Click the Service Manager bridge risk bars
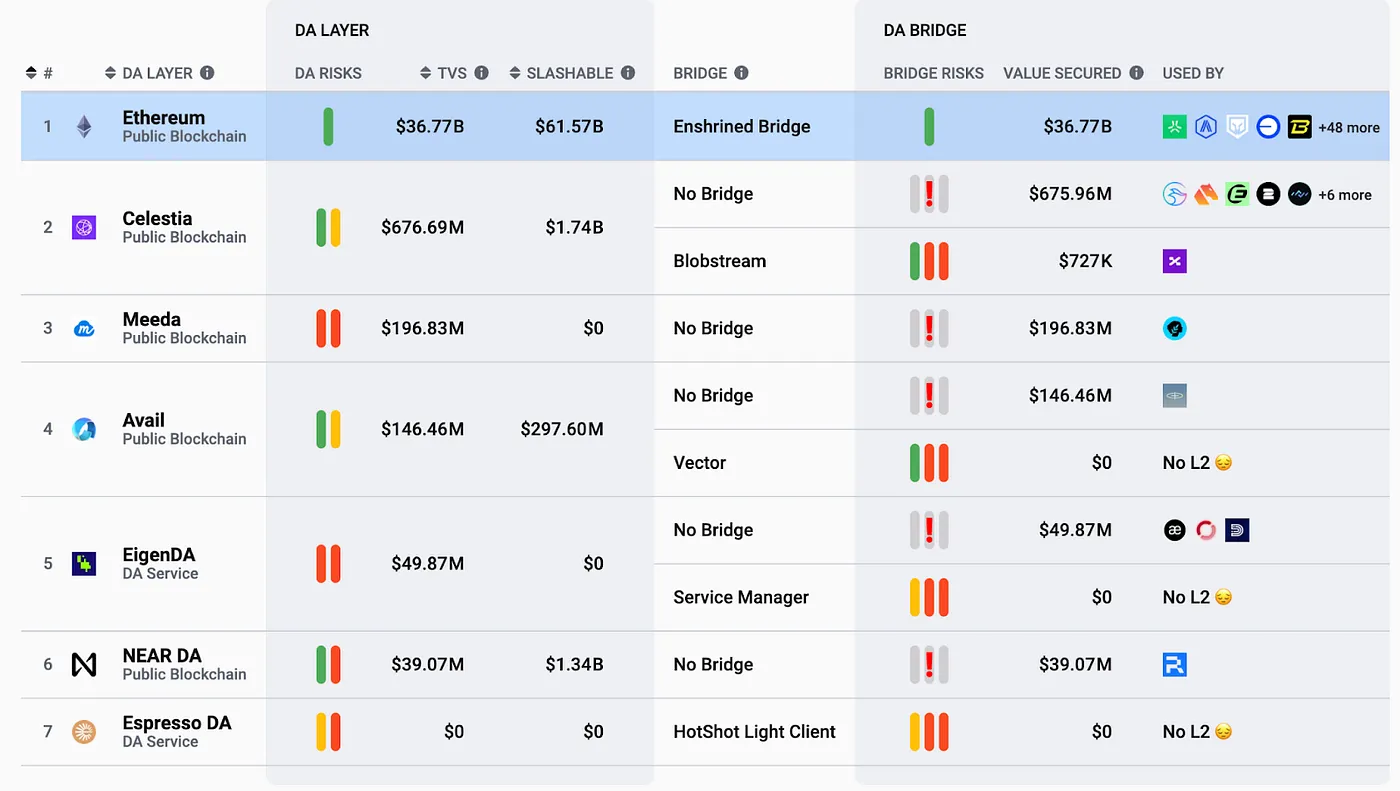Screen dimensions: 1400x791 coord(929,597)
